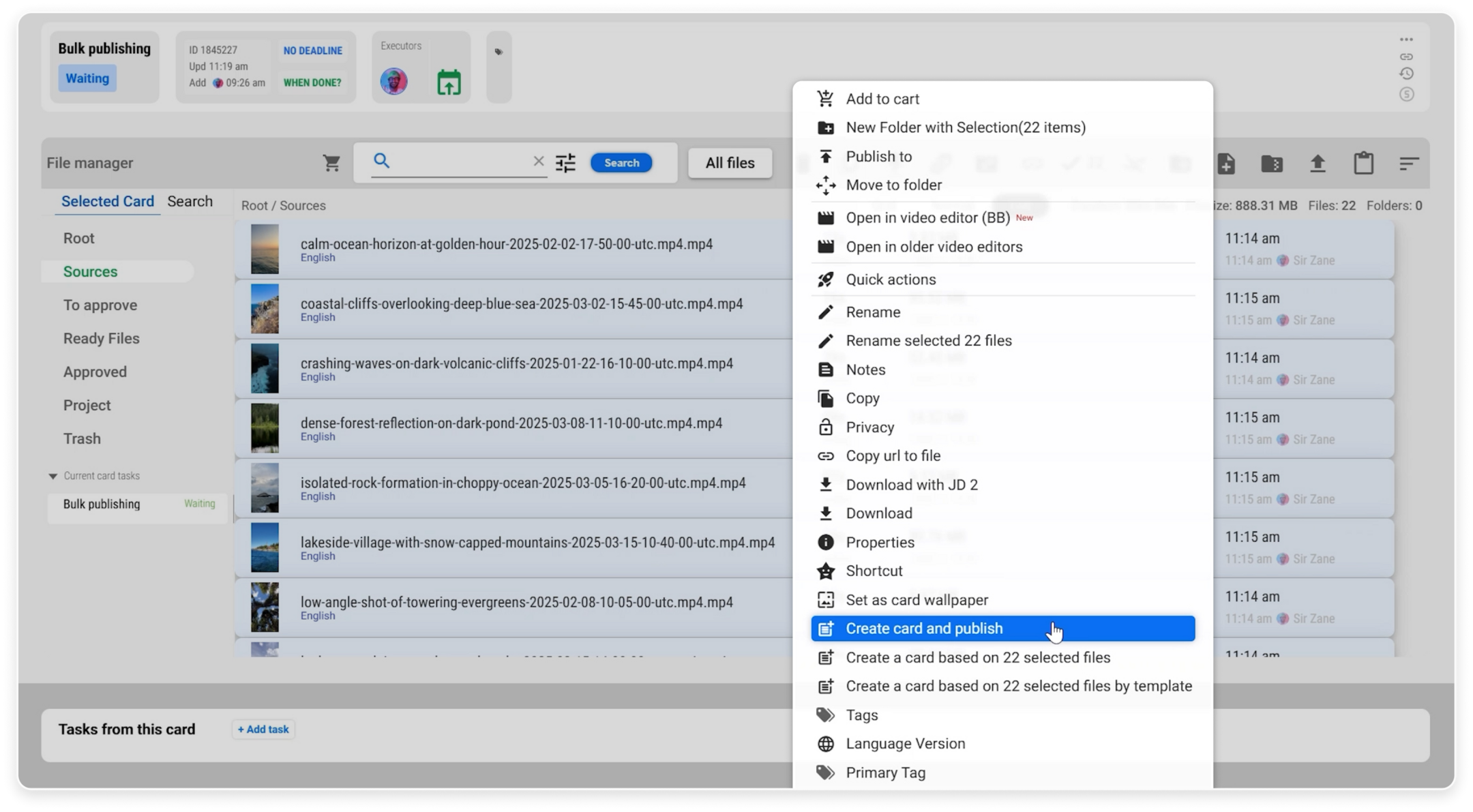Open the sort order icon
Screen dimensions: 1473x812
(x=1409, y=164)
